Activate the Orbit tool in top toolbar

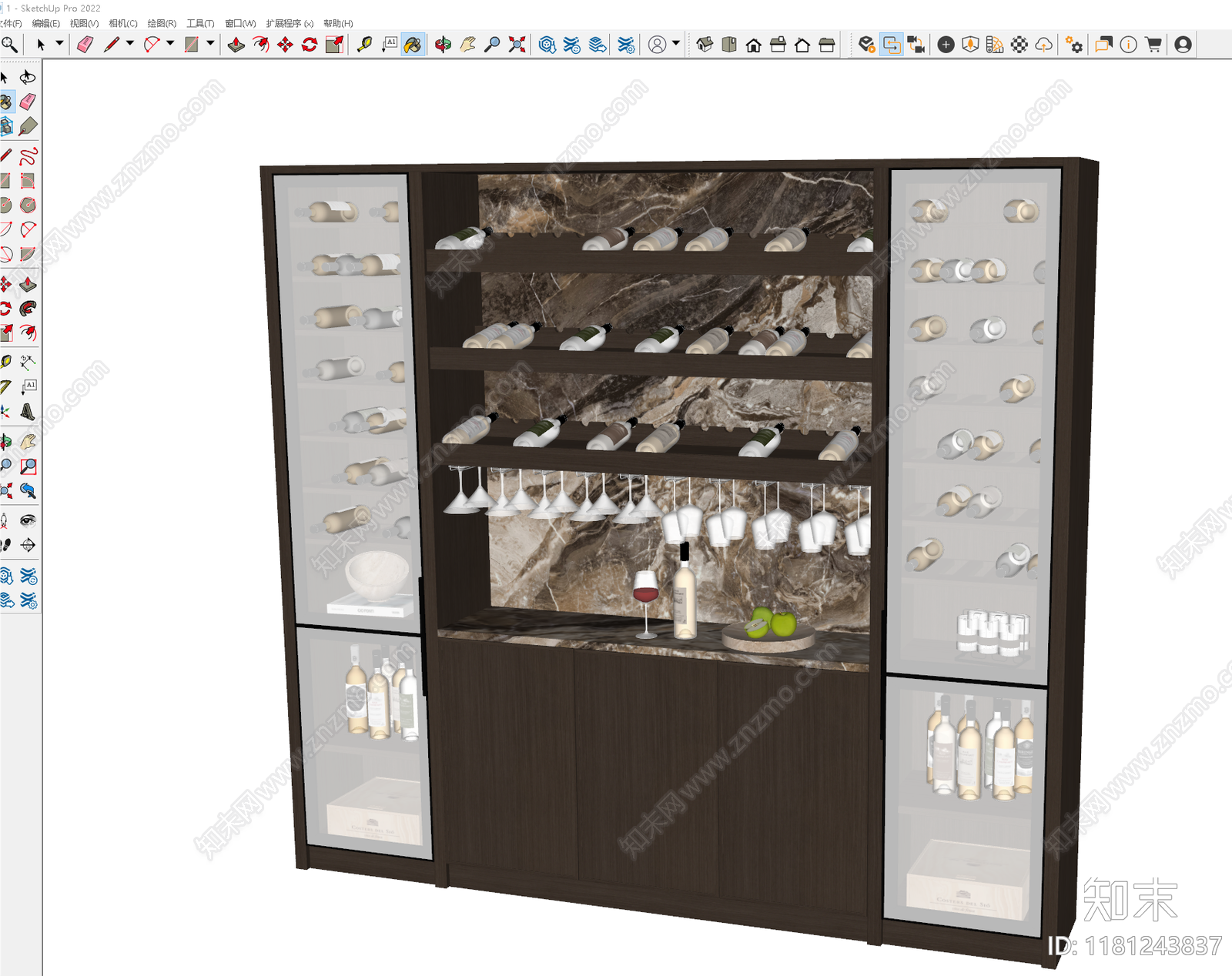coord(444,45)
